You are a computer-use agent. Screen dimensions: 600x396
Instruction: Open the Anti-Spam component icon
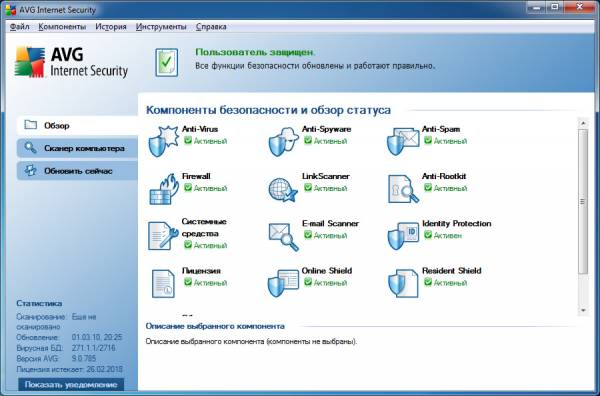click(403, 142)
